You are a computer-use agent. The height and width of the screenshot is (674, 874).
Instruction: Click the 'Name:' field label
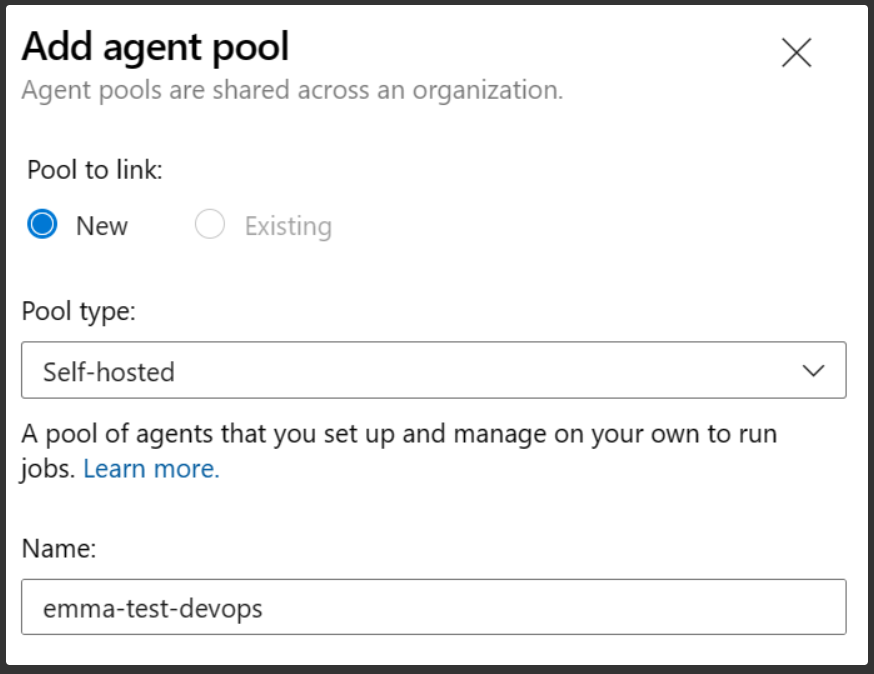59,549
